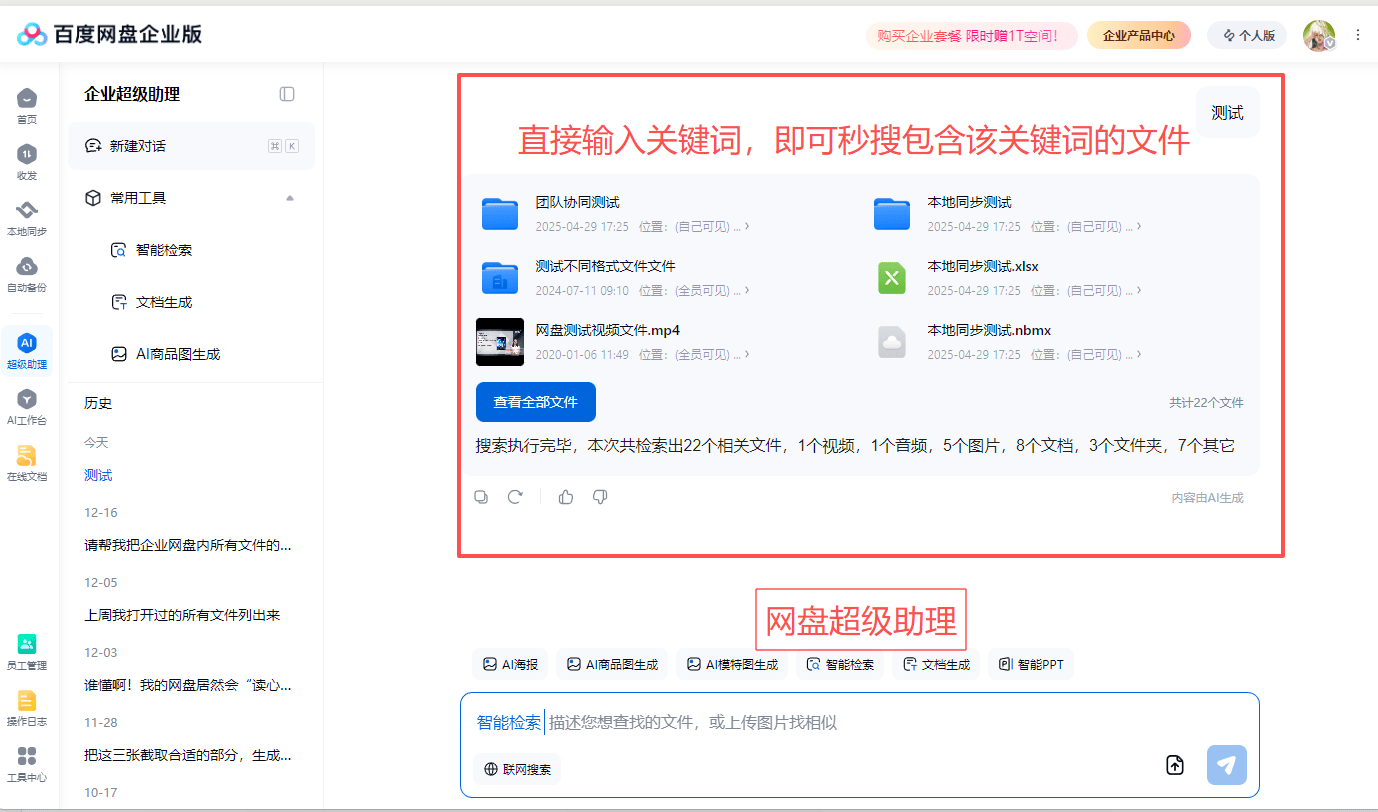The image size is (1378, 812).
Task: Select 智能检索 in the tools list
Action: (164, 250)
